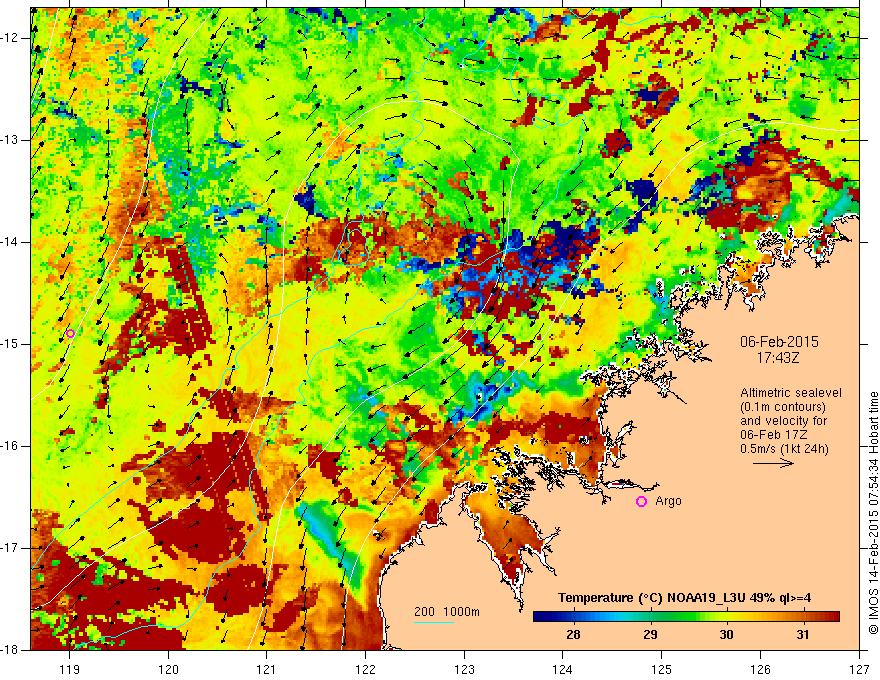Viewport: 880px width, 680px height.
Task: Click the '0.5m/s (1kt 24h)' scale text
Action: pos(785,449)
